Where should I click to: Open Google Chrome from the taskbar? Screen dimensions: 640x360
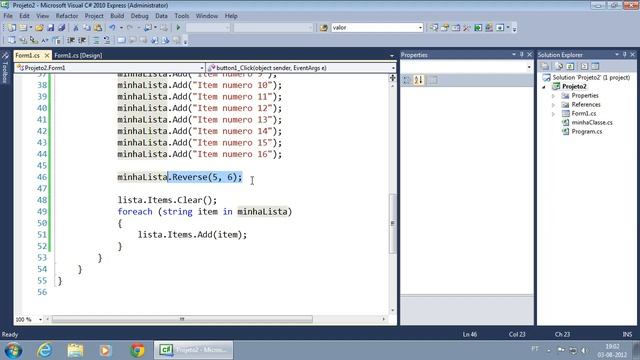click(x=137, y=350)
